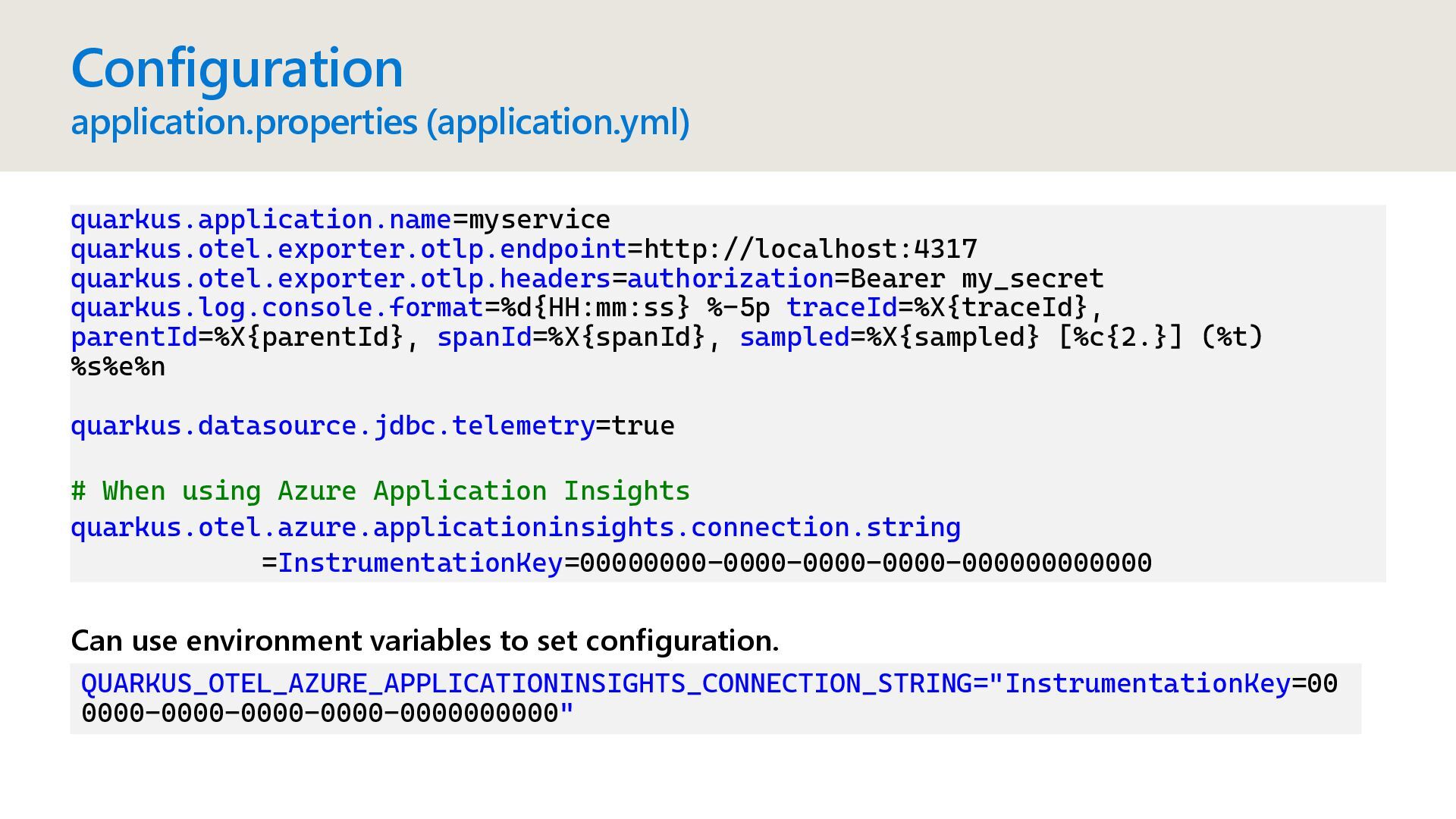
Task: Click the parentId log format token
Action: [x=133, y=337]
